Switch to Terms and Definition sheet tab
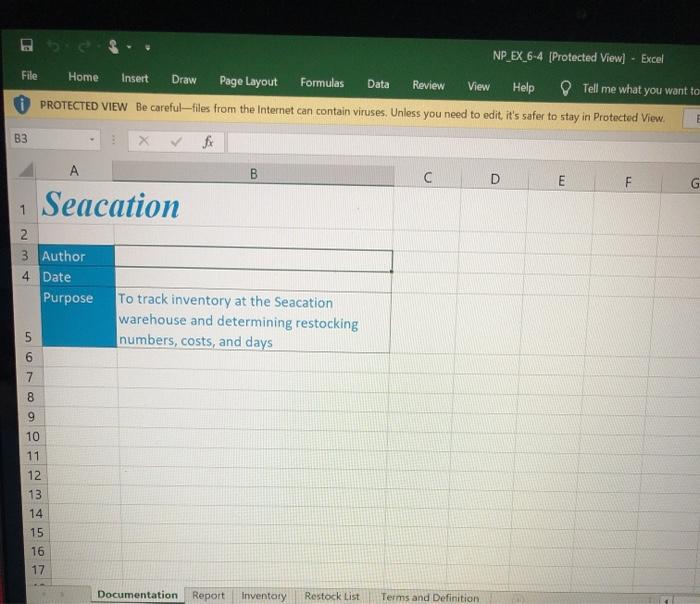 click(430, 597)
